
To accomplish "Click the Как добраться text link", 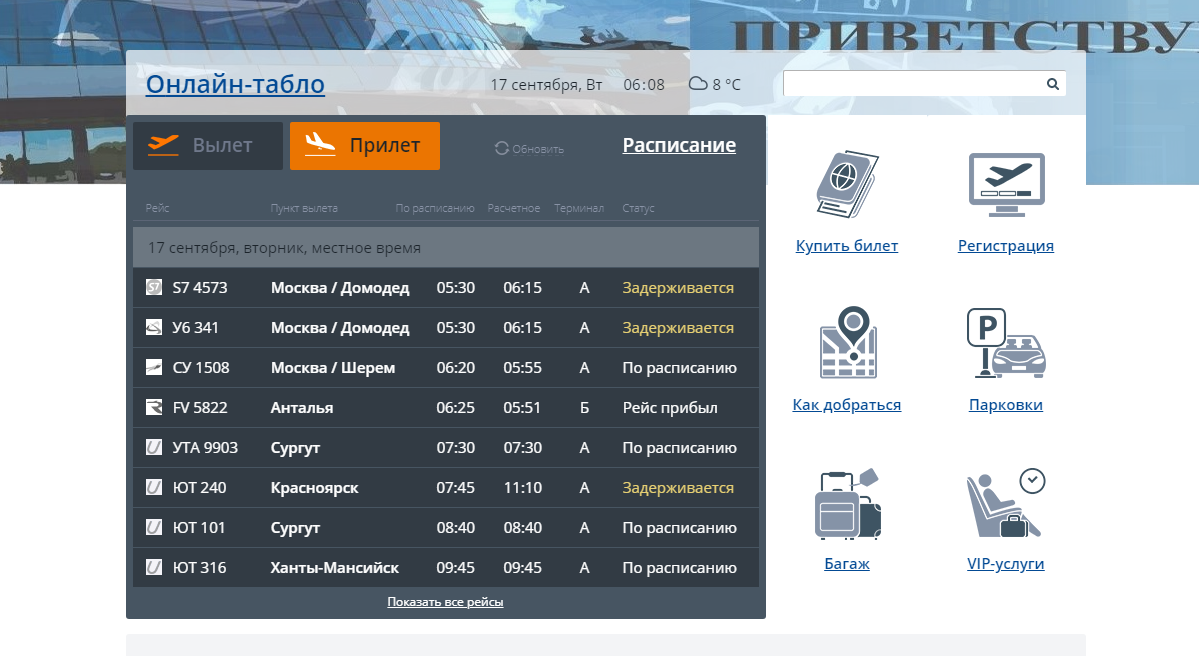I will (x=847, y=405).
